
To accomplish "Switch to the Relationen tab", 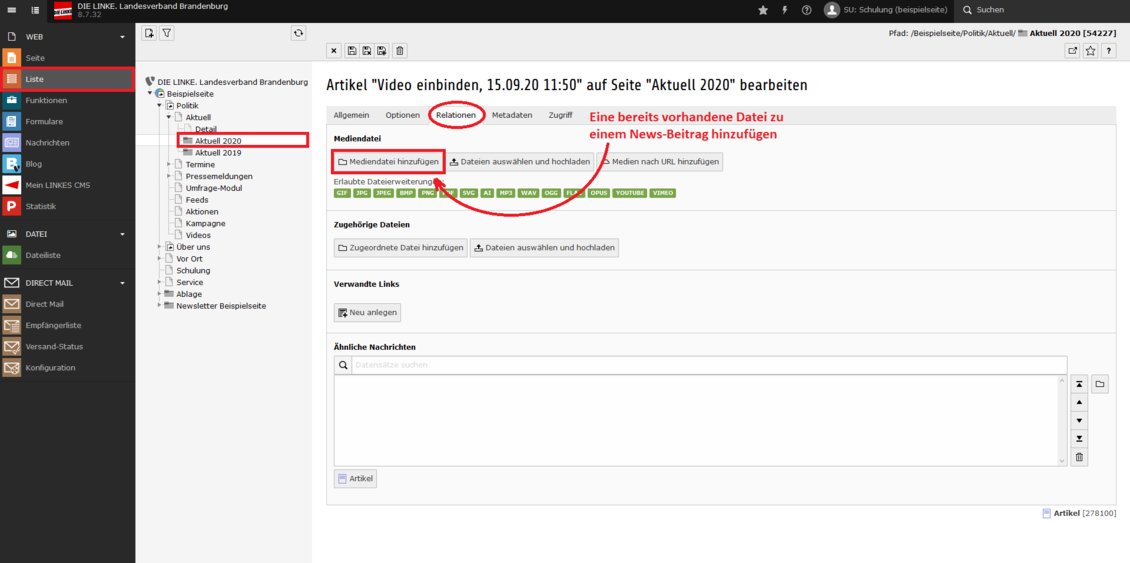I will (x=455, y=115).
